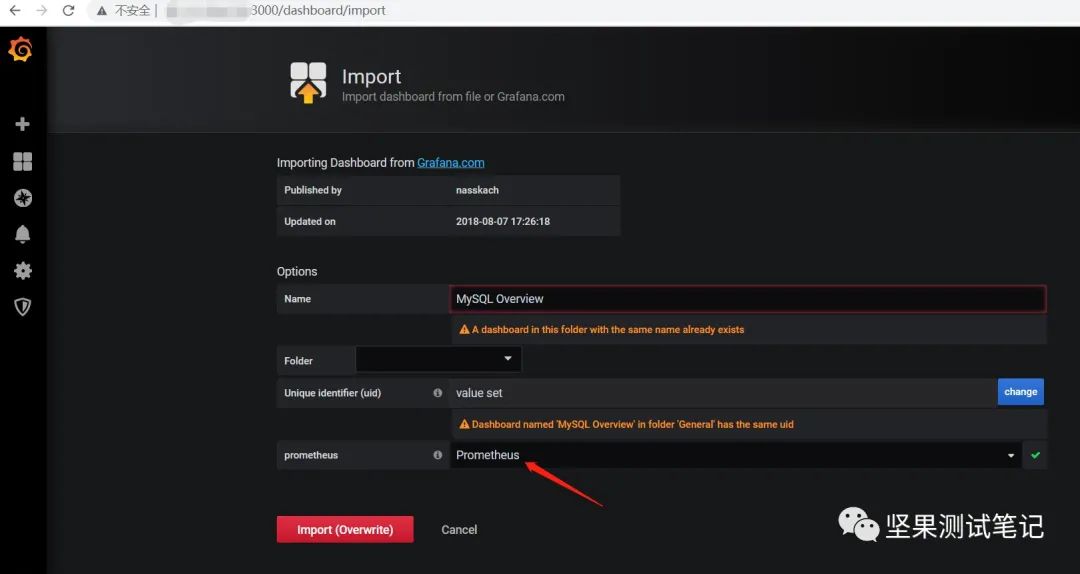The image size is (1080, 574).
Task: Open the Create plus menu in sidebar
Action: click(23, 124)
